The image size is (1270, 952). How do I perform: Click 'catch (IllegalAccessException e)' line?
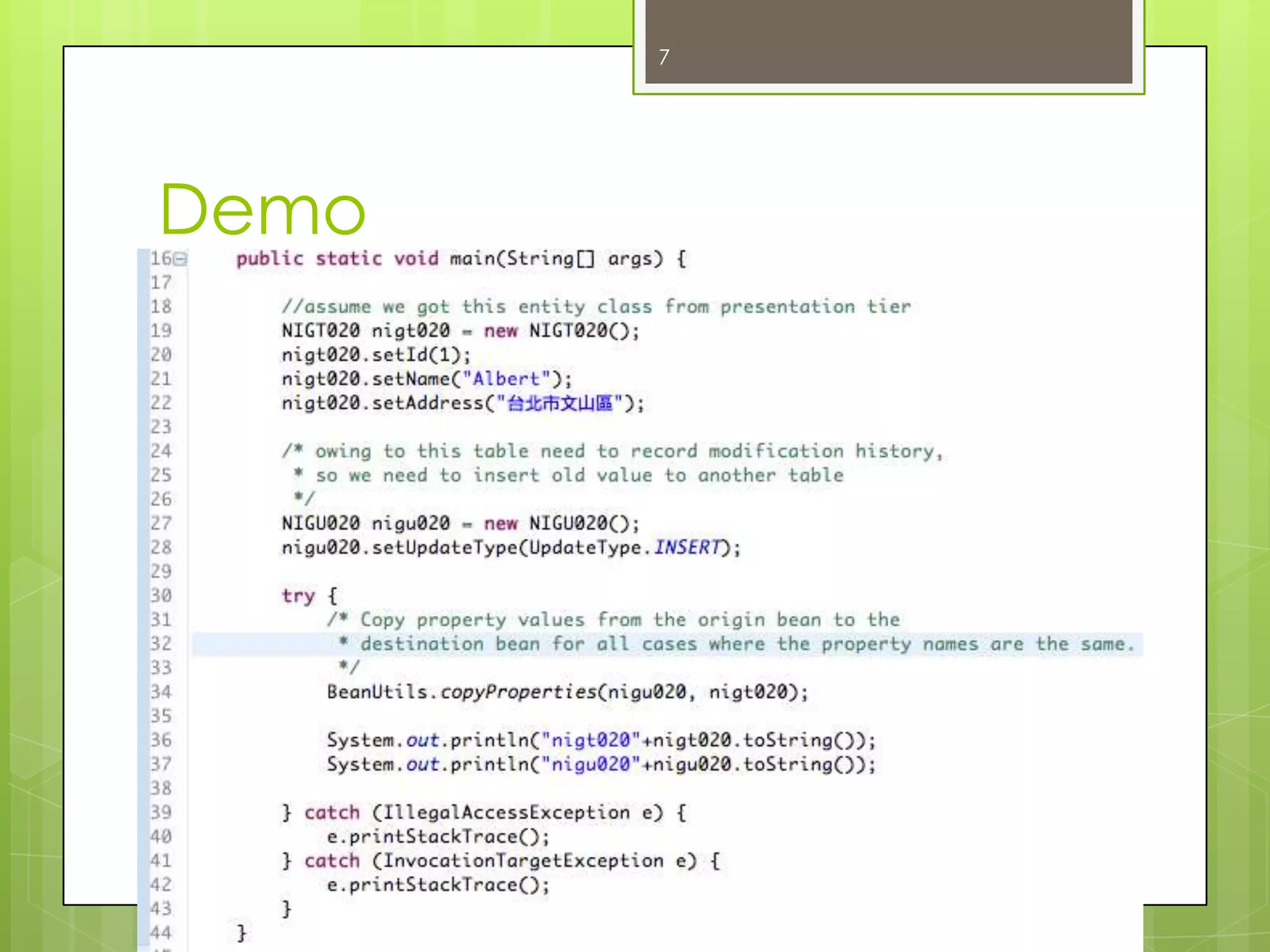484,813
